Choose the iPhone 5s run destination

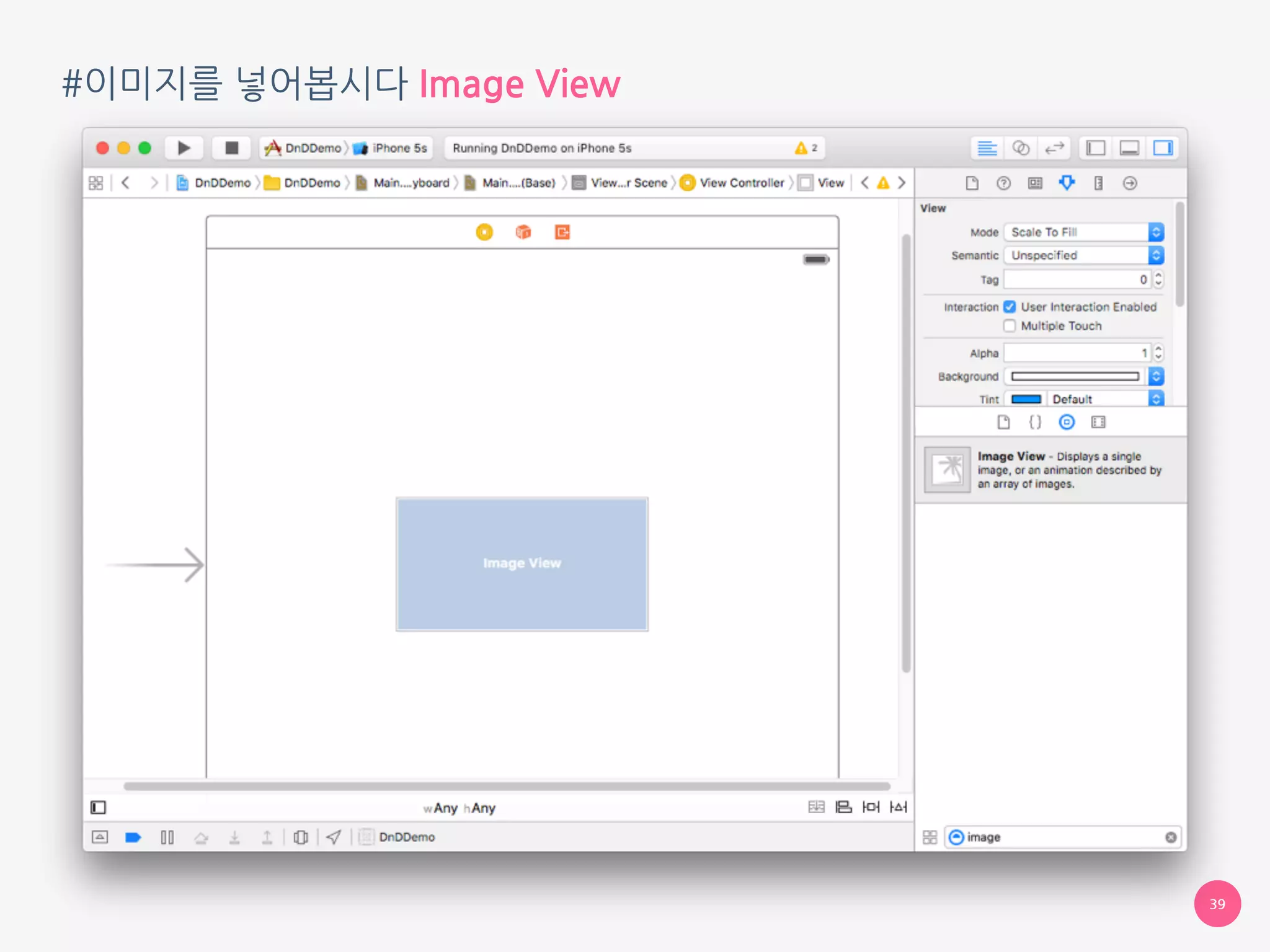[x=391, y=148]
